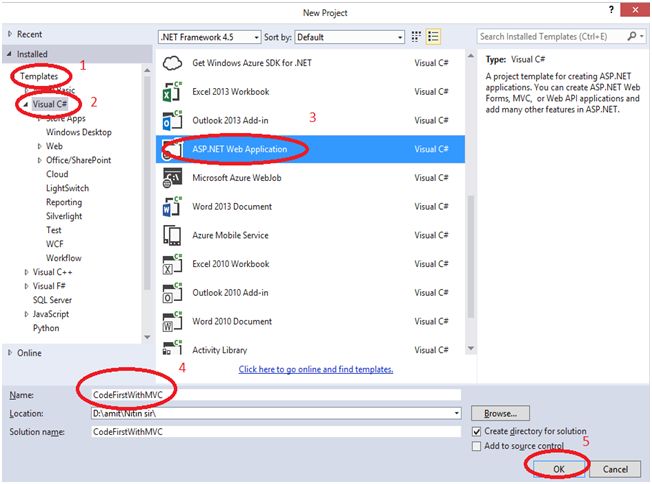The height and width of the screenshot is (484, 652).
Task: Select the LightSwitch category
Action: (x=67, y=188)
